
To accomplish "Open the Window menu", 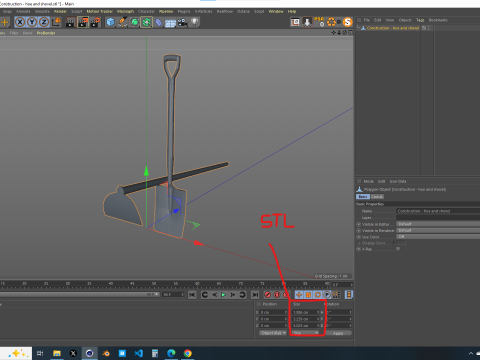I will click(276, 11).
